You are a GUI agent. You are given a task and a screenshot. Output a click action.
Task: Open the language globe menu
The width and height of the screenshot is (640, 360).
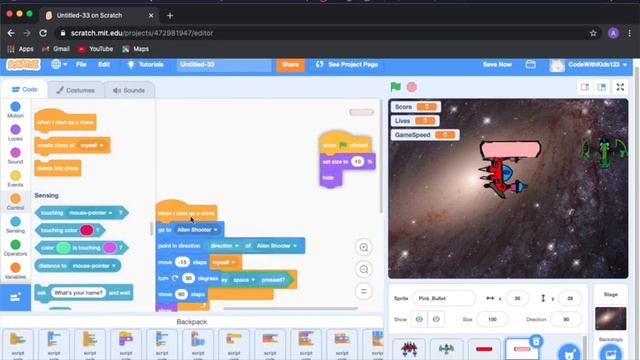point(59,64)
